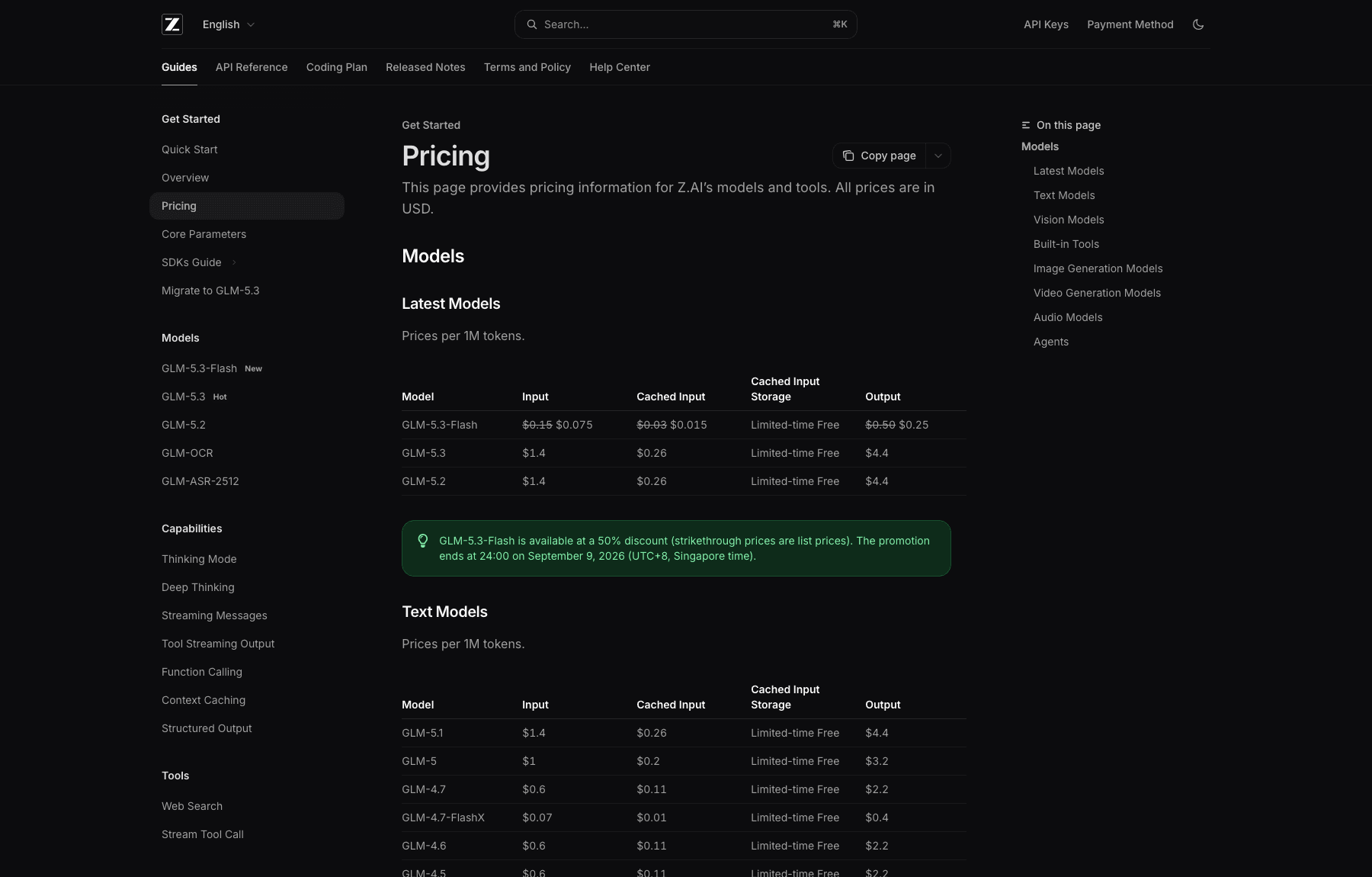1372x877 pixels.
Task: Open GLM-OCR in the sidebar
Action: point(247,453)
